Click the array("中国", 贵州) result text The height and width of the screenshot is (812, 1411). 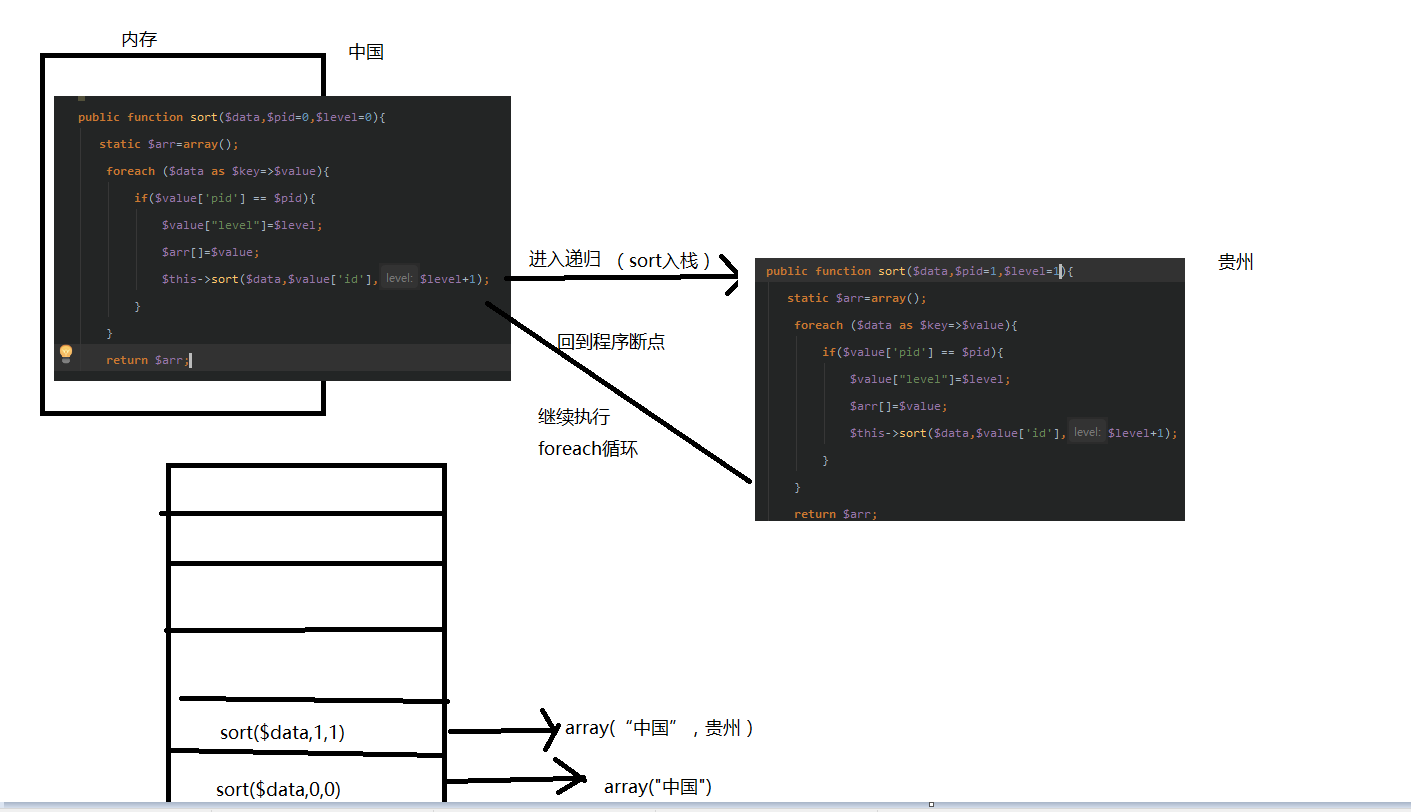[659, 728]
